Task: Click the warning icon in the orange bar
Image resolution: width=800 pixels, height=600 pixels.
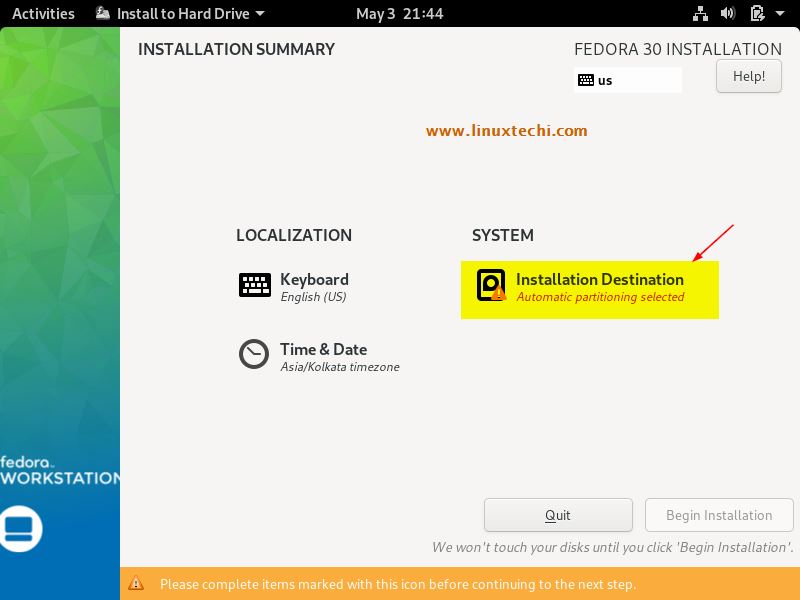Action: [x=136, y=583]
